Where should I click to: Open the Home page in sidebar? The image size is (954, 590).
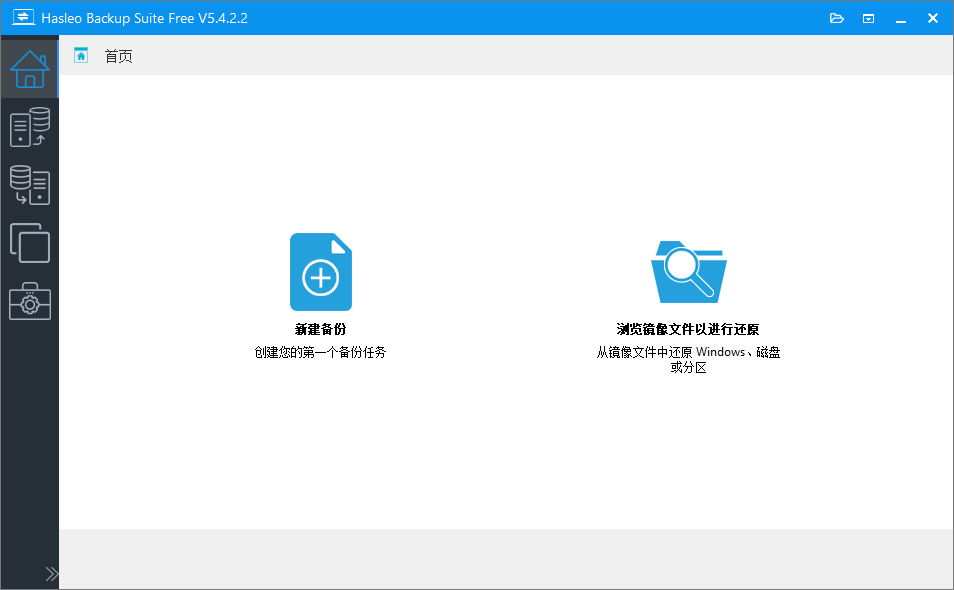coord(29,68)
